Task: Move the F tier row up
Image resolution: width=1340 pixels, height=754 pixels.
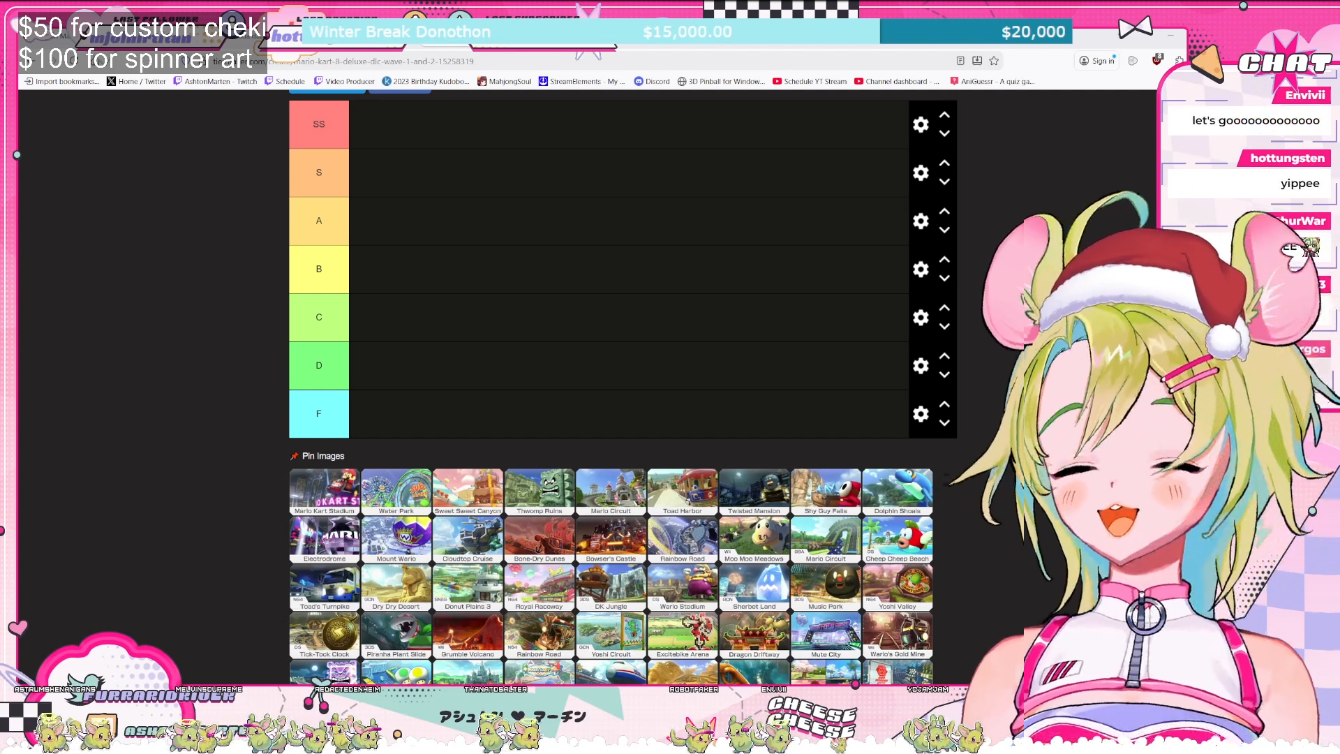Action: coord(944,405)
